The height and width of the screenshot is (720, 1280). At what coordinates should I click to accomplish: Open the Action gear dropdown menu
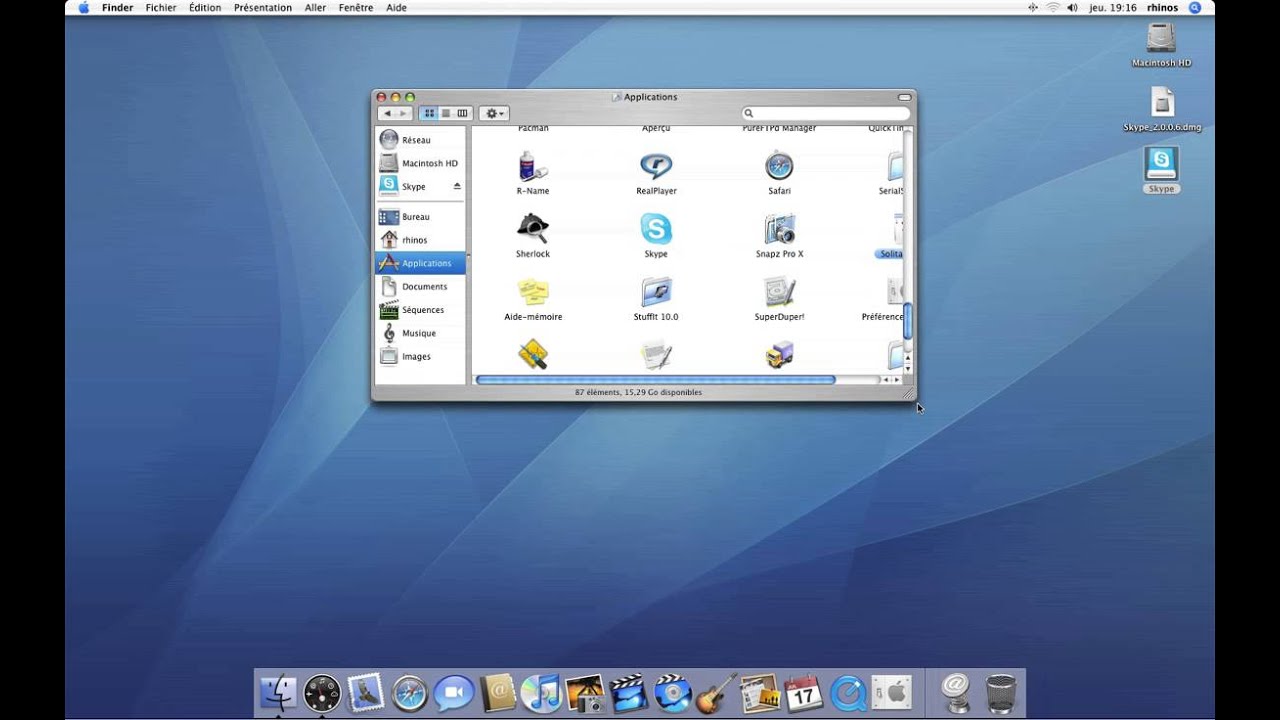tap(494, 113)
